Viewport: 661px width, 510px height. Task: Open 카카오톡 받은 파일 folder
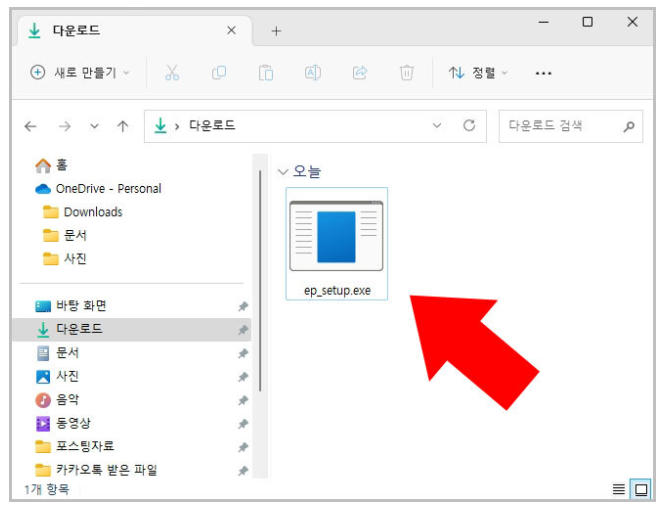click(96, 470)
